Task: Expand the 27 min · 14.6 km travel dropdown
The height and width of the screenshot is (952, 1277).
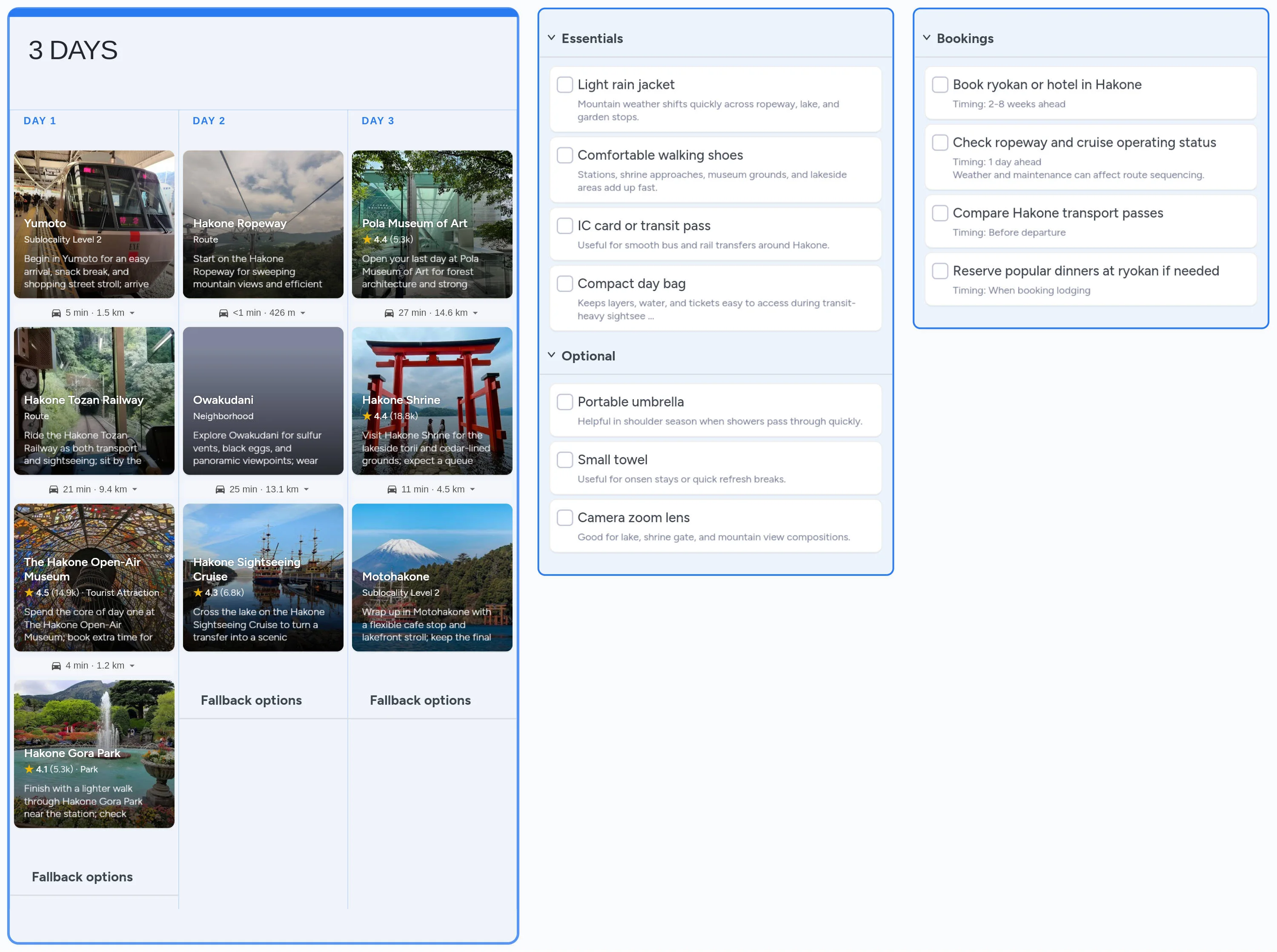Action: (476, 312)
